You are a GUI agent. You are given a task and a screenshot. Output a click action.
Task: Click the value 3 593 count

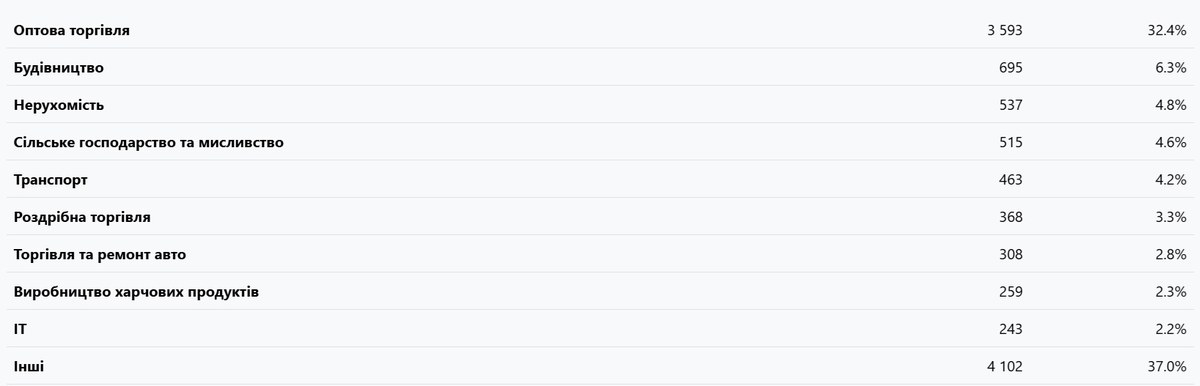pos(1004,31)
